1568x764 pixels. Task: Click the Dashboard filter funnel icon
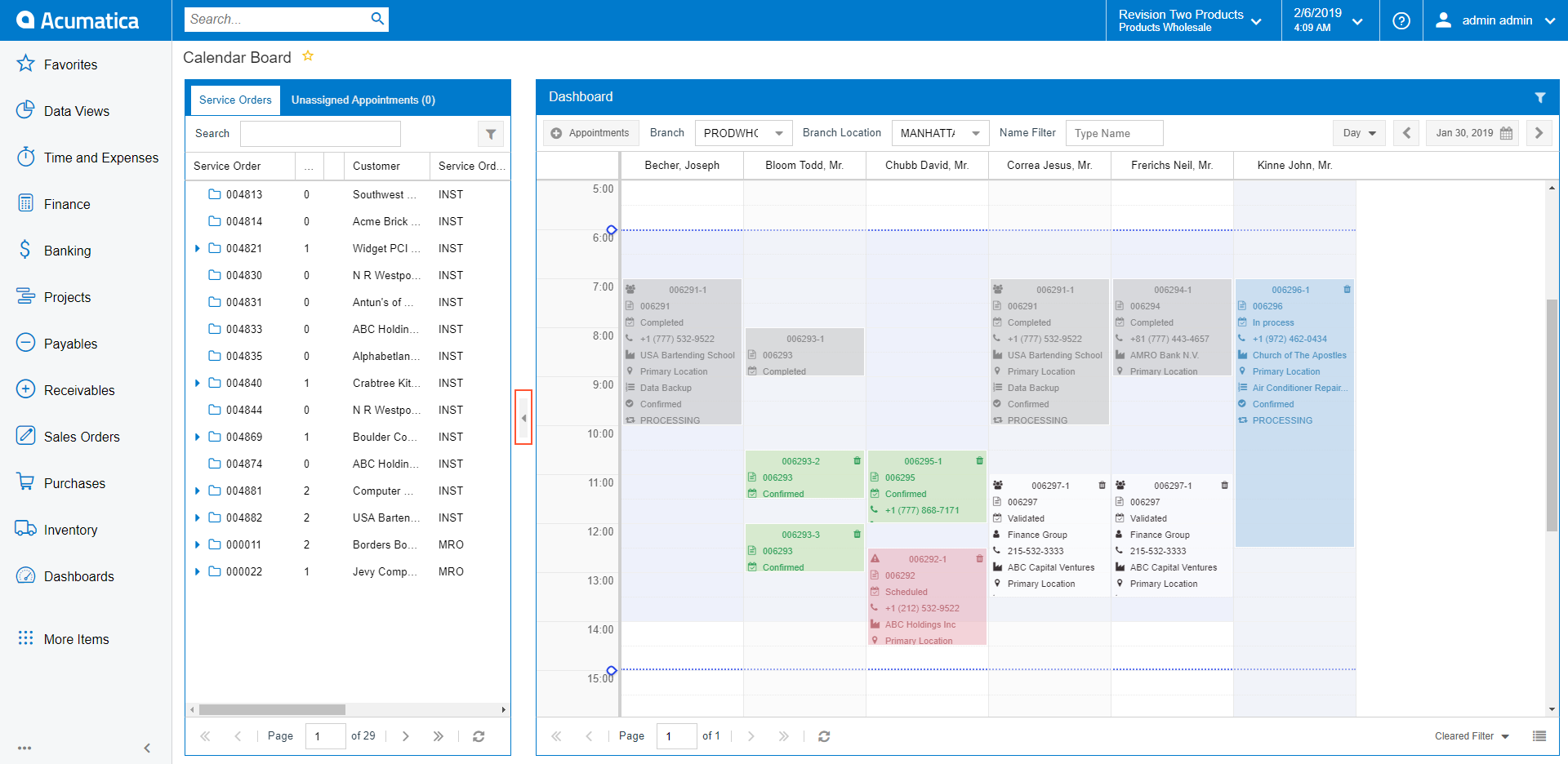[1539, 97]
